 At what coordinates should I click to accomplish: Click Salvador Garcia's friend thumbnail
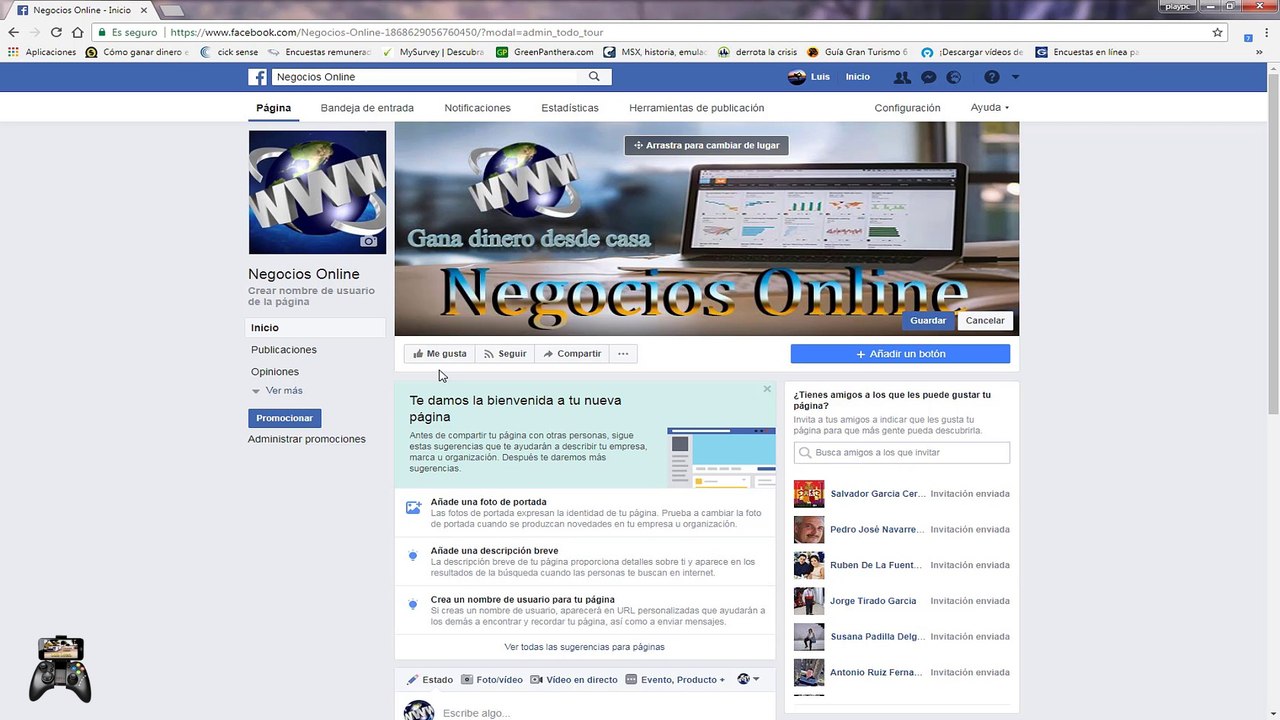[809, 494]
